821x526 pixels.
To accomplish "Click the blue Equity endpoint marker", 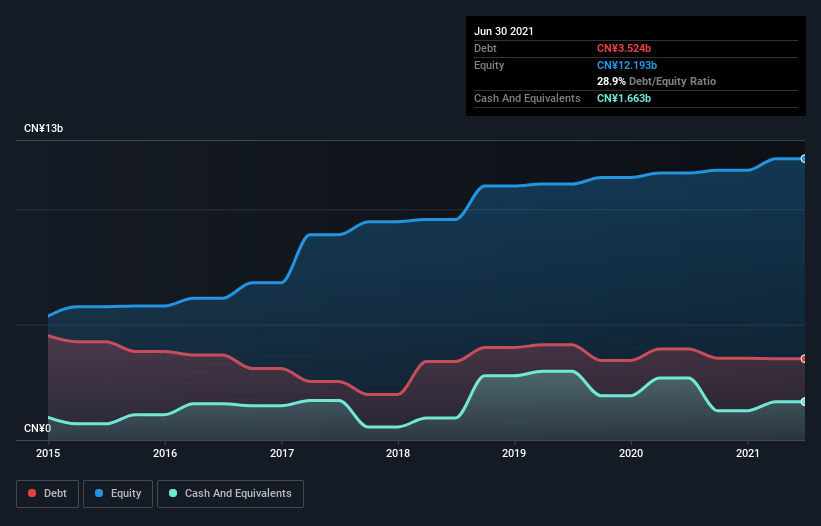I will [x=804, y=159].
